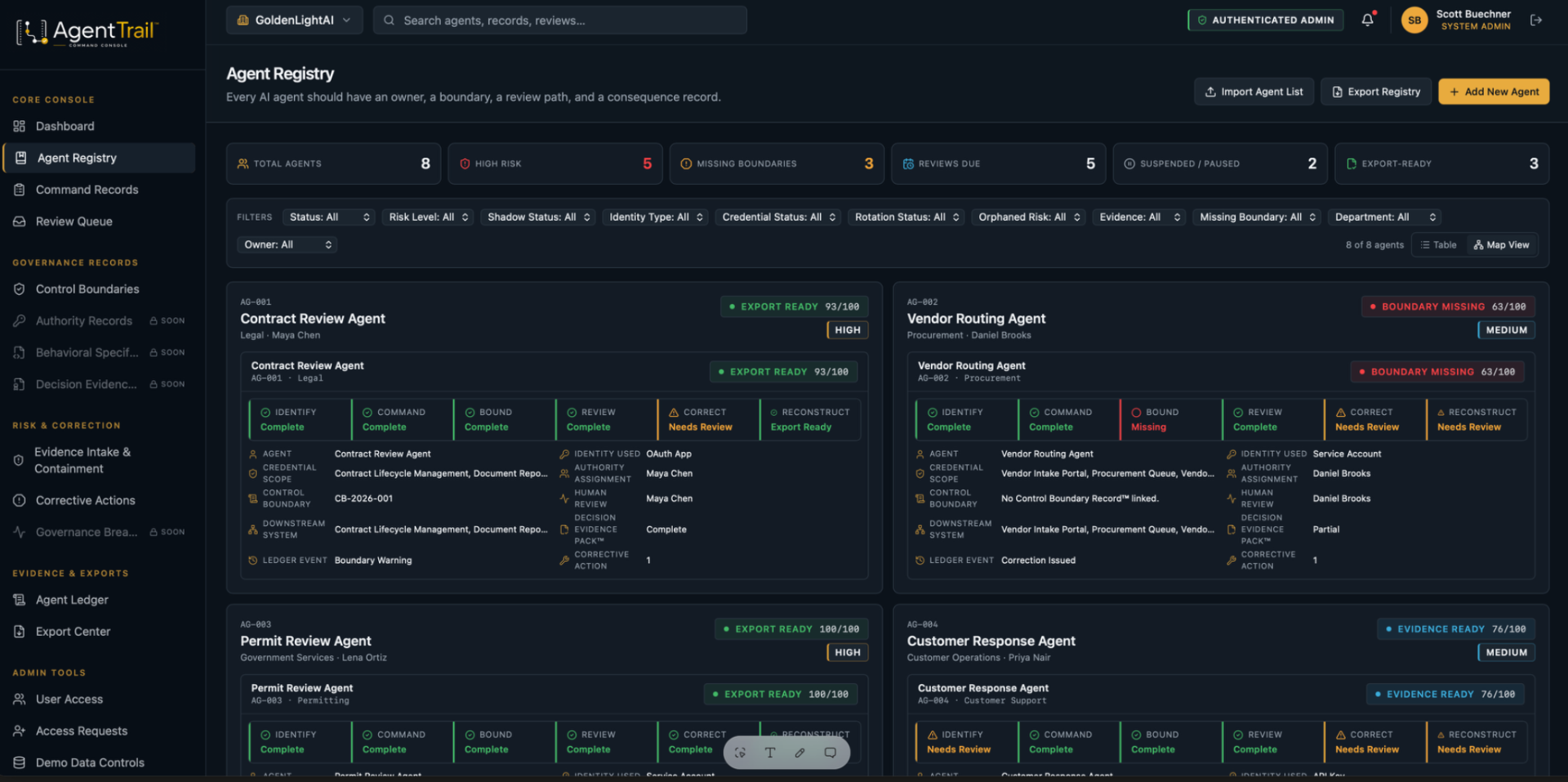
Task: Open the Risk Level: All filter
Action: 428,217
